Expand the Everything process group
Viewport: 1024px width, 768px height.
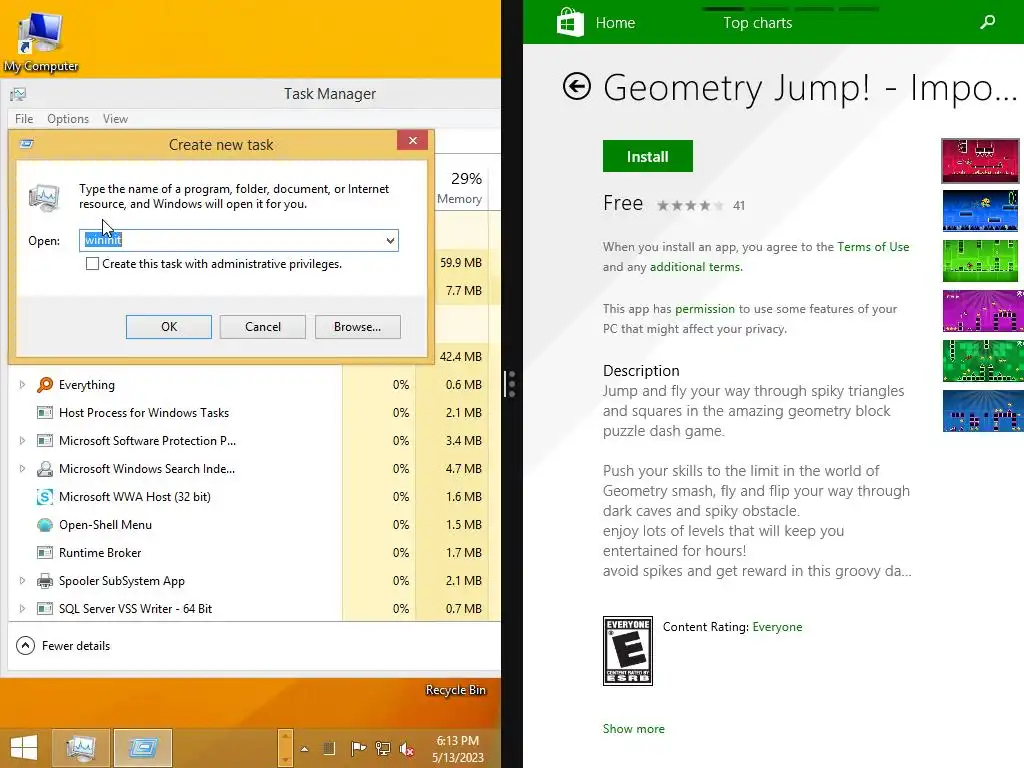(22, 385)
